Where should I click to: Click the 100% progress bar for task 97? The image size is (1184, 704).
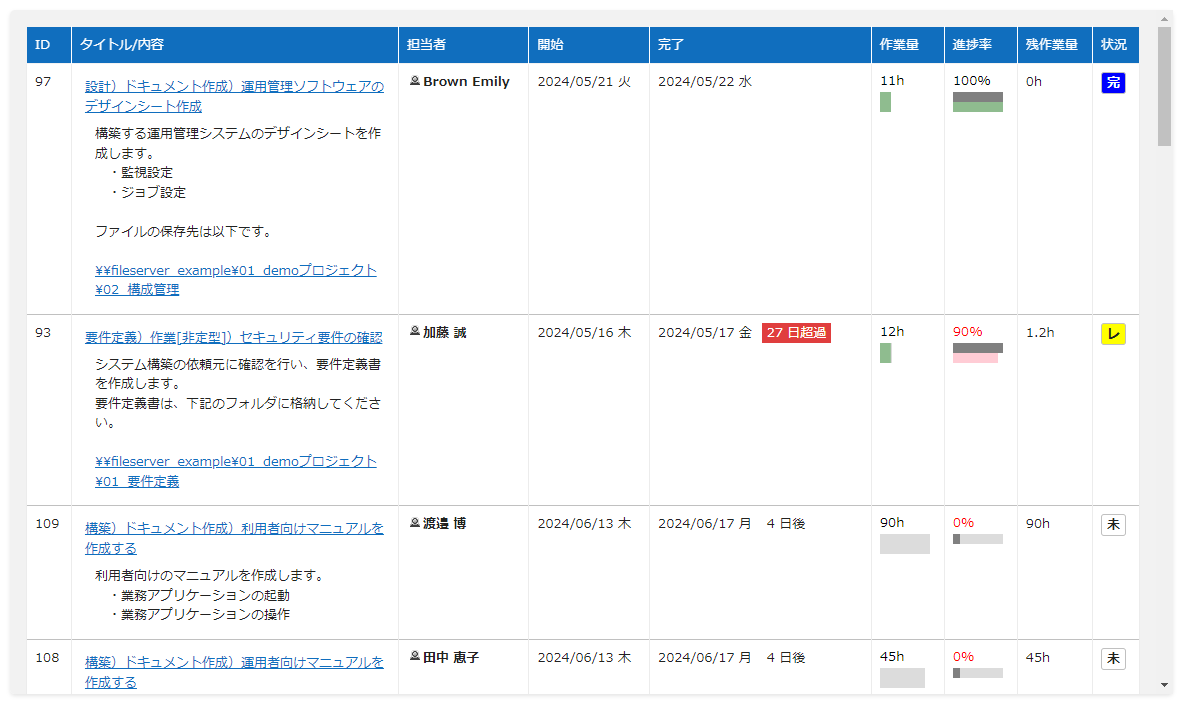pyautogui.click(x=978, y=102)
